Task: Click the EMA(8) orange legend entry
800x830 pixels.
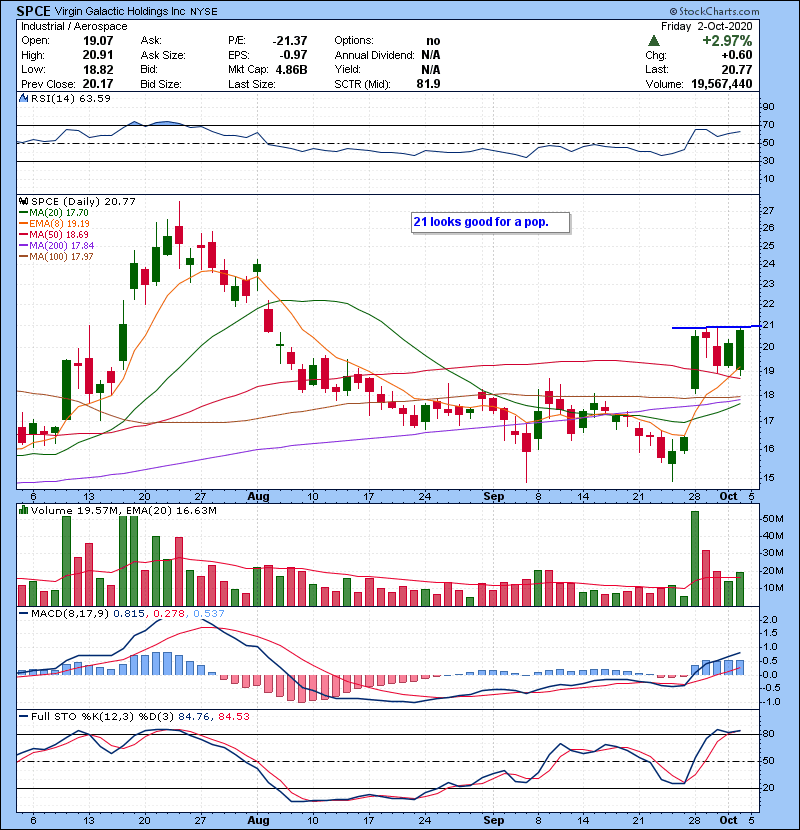Action: click(54, 223)
